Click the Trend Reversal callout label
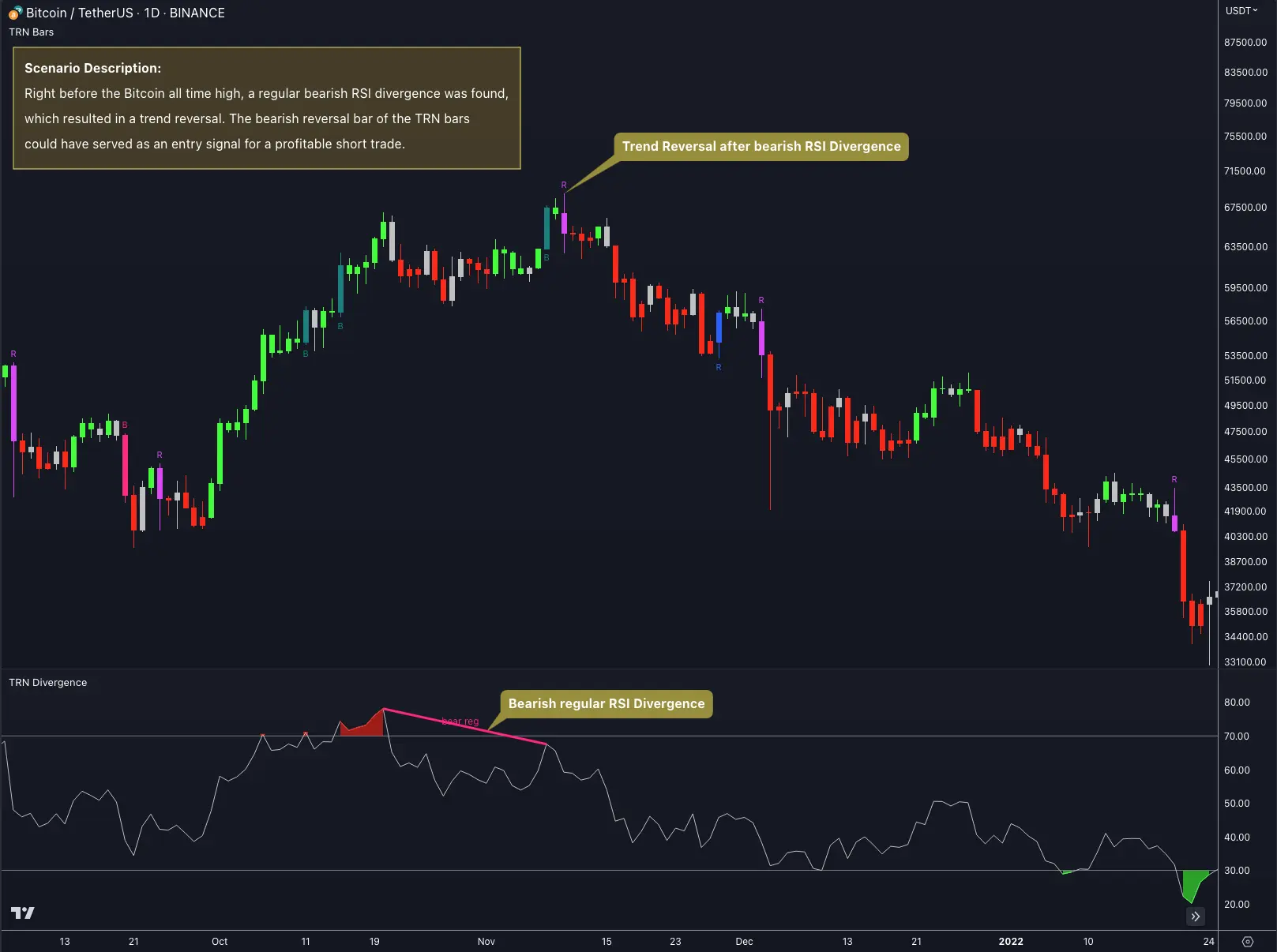1277x952 pixels. click(x=761, y=146)
